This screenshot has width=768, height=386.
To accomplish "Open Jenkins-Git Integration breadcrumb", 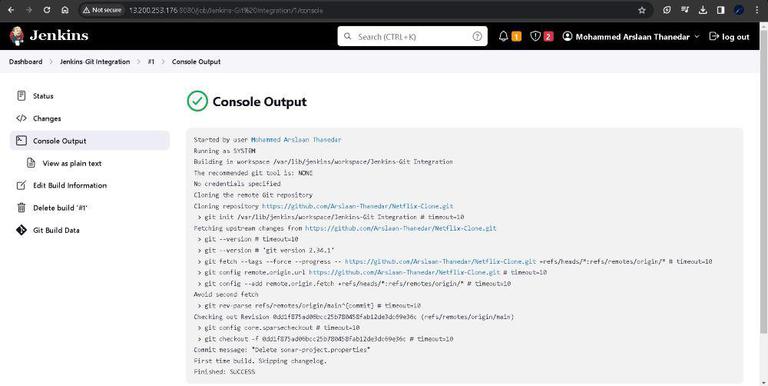I will 95,62.
